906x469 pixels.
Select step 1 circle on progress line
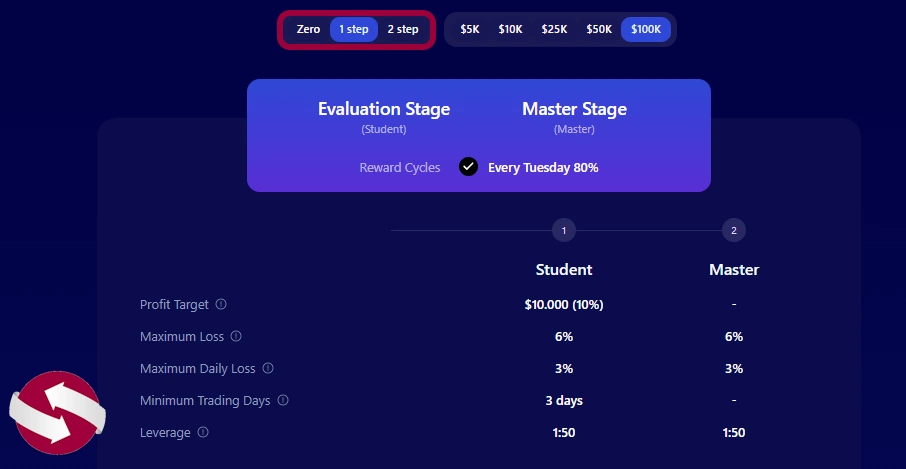pyautogui.click(x=563, y=230)
